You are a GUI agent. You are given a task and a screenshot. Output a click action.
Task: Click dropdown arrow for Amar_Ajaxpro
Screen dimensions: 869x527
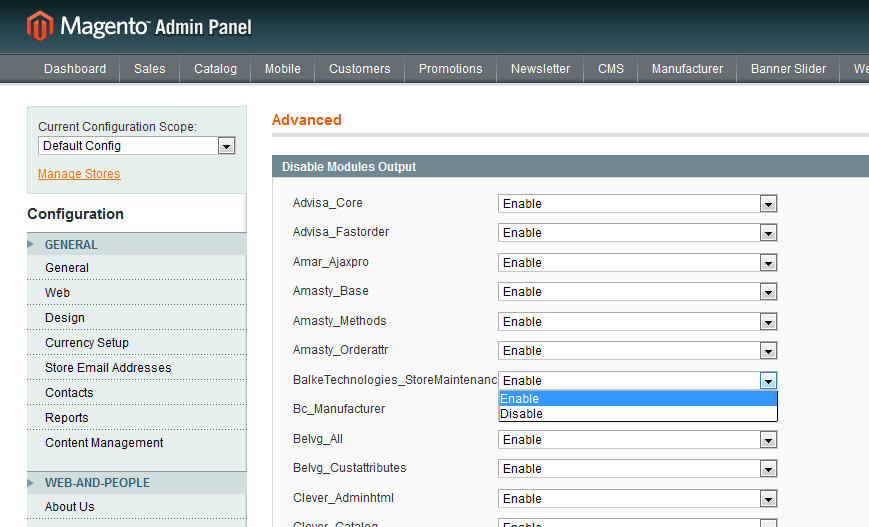point(768,263)
